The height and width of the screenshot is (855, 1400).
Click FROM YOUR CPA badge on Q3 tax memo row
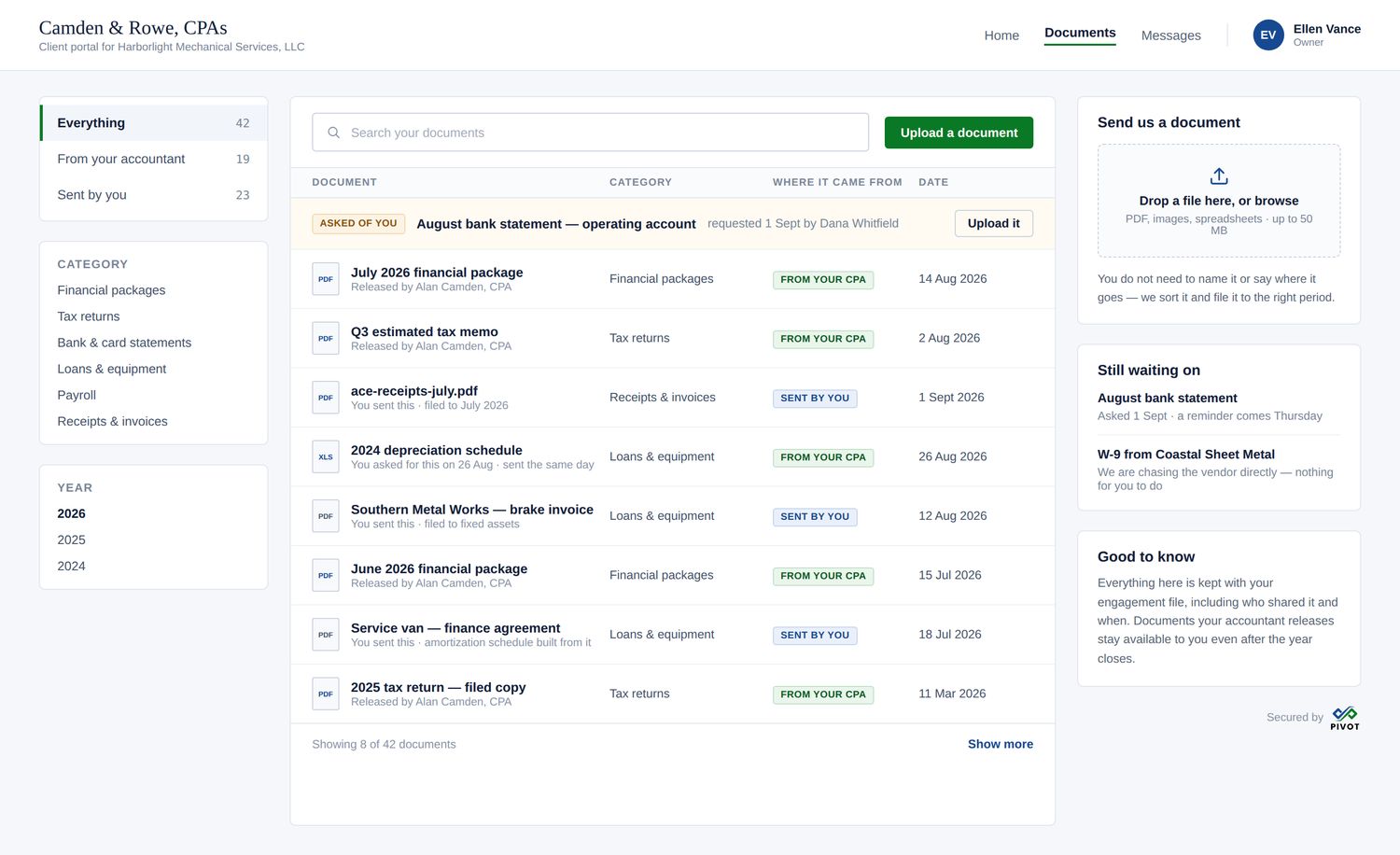[x=823, y=339]
